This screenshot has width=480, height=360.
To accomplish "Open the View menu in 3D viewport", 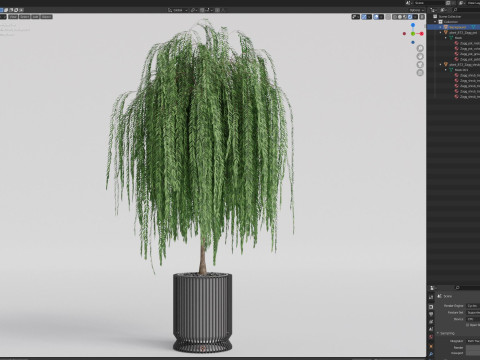I will click(x=13, y=17).
